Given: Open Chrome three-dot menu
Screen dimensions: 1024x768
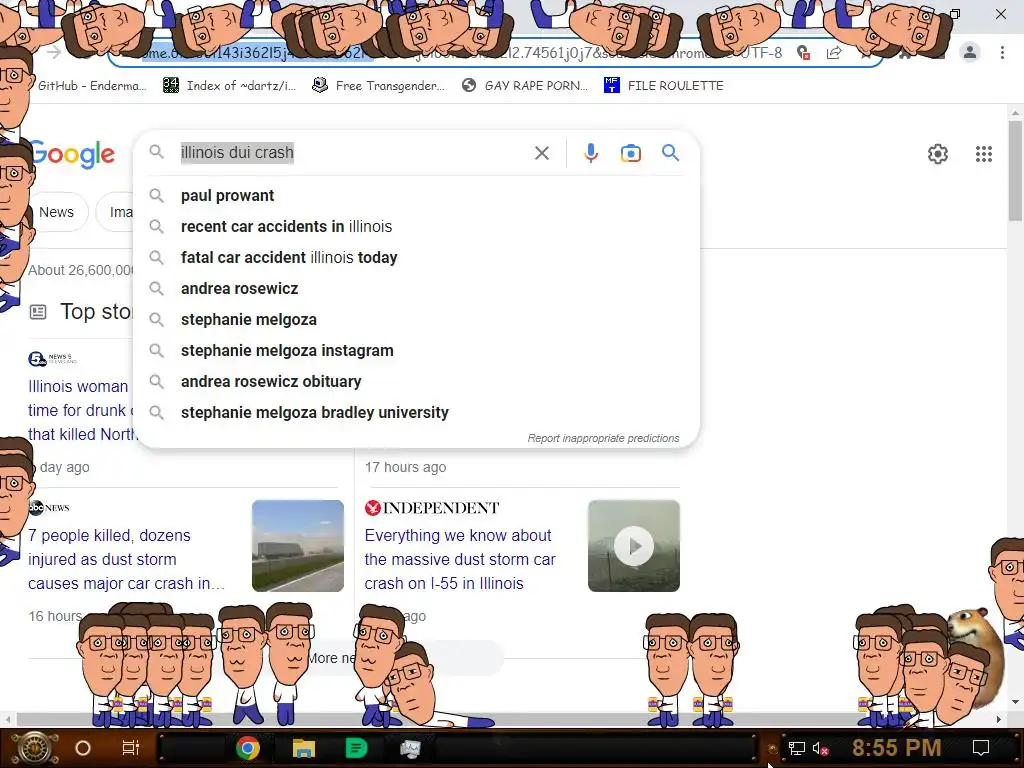Looking at the screenshot, I should [1002, 52].
